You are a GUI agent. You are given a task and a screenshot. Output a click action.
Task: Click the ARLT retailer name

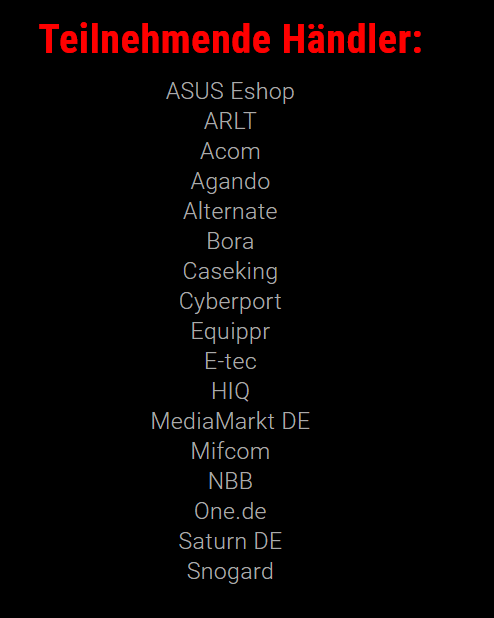click(230, 121)
